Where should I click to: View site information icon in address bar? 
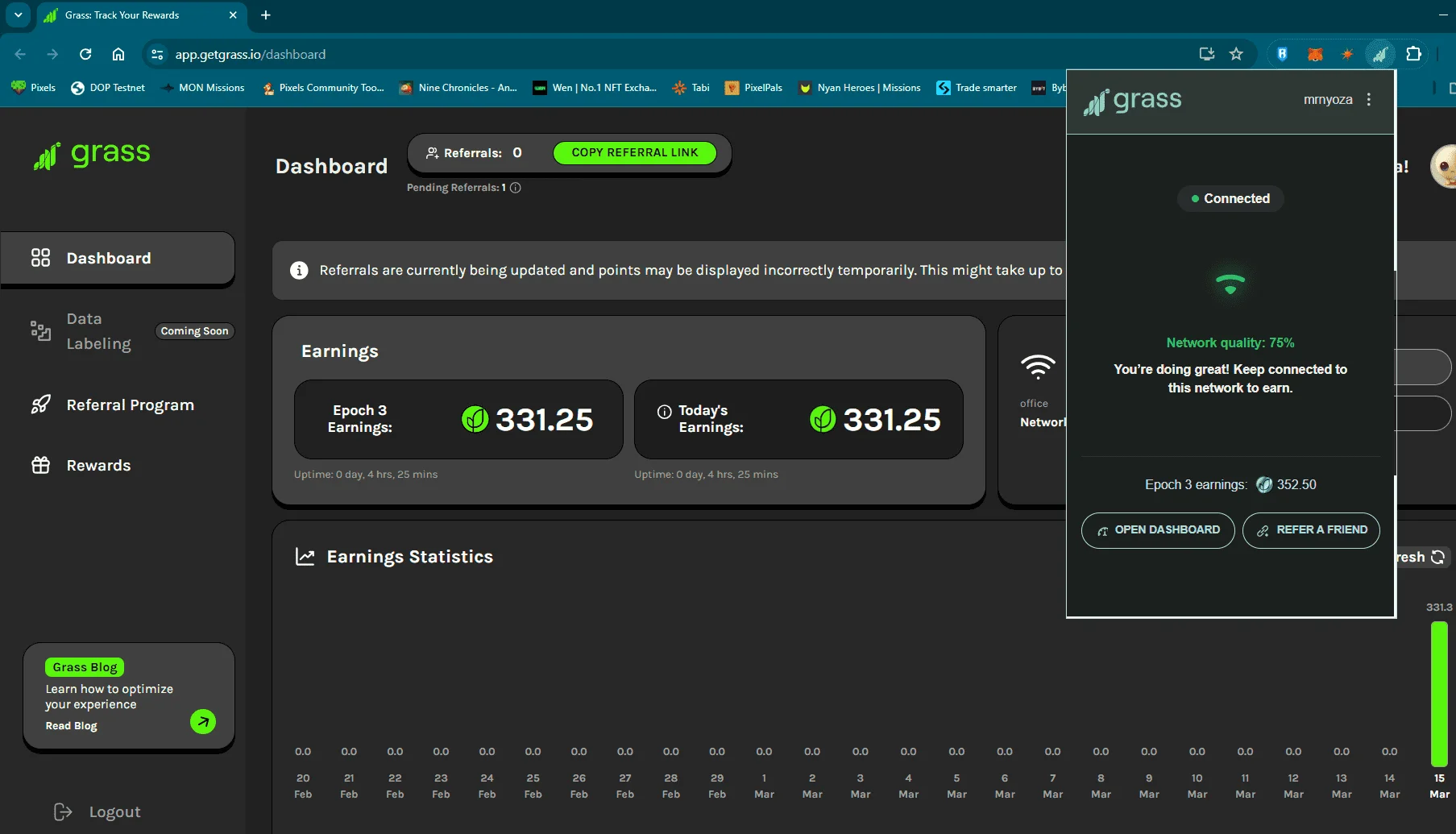point(157,54)
